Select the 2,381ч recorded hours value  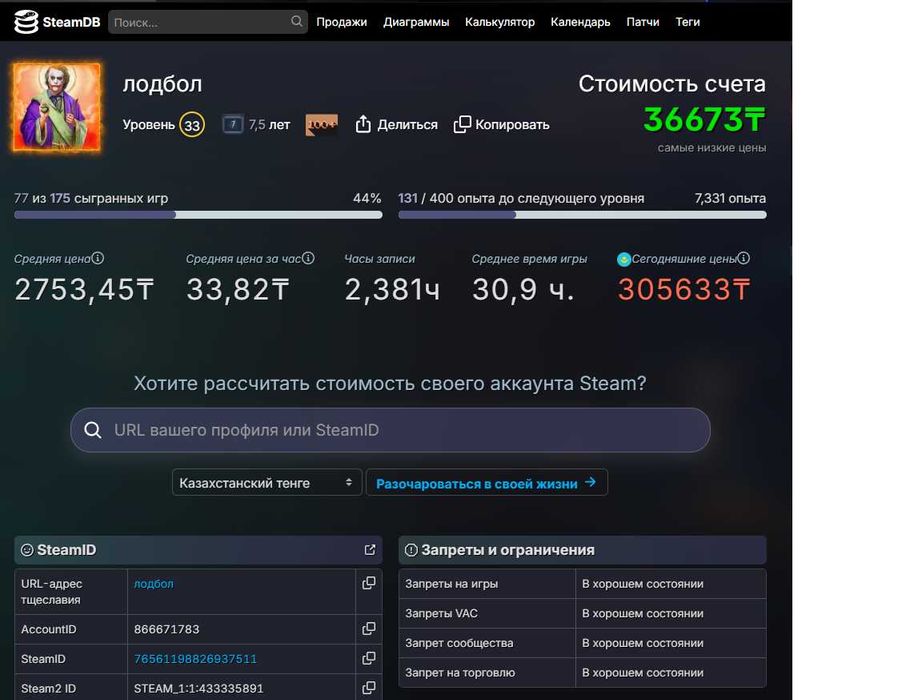(x=392, y=289)
